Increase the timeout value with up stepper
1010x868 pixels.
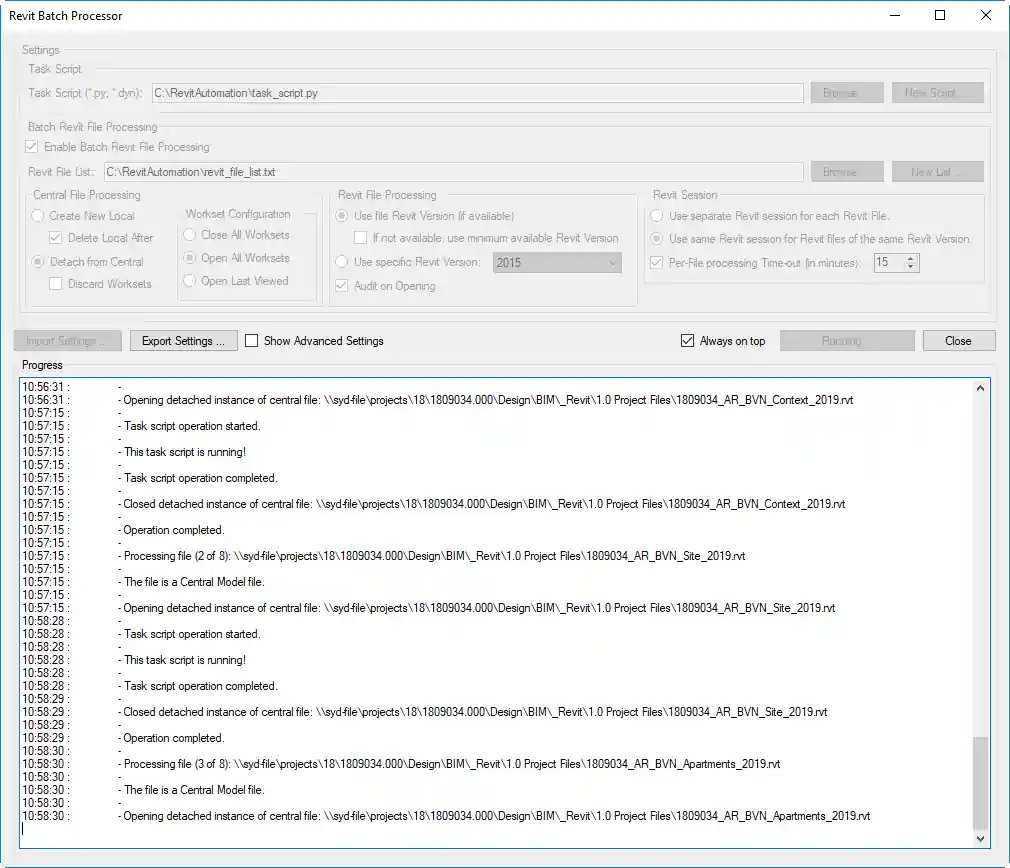pos(908,258)
